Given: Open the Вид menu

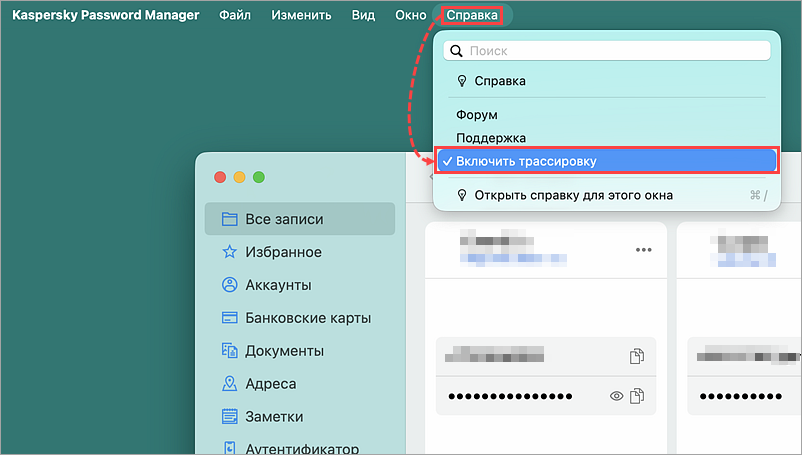Looking at the screenshot, I should (363, 15).
